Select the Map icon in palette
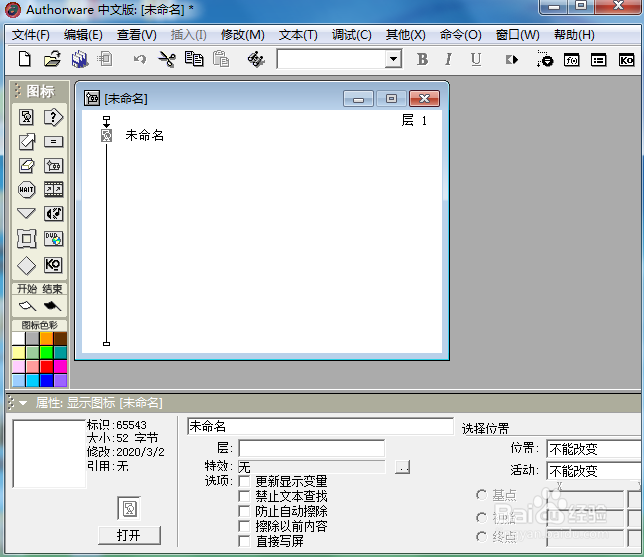Screen dimensions: 644x557 click(x=53, y=166)
